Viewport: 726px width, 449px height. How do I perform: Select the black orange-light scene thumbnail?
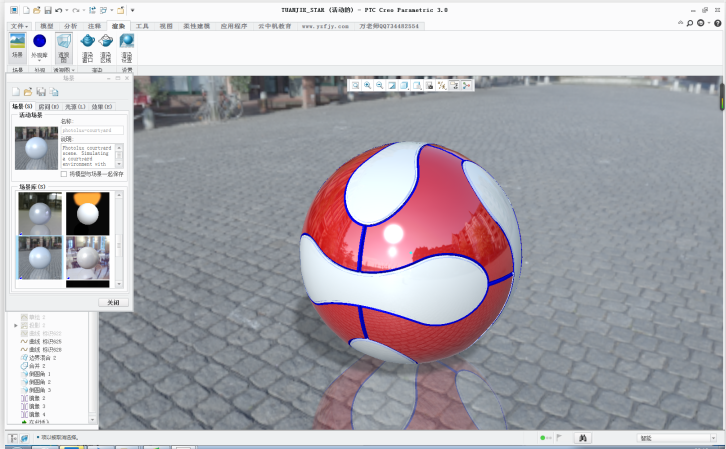88,213
